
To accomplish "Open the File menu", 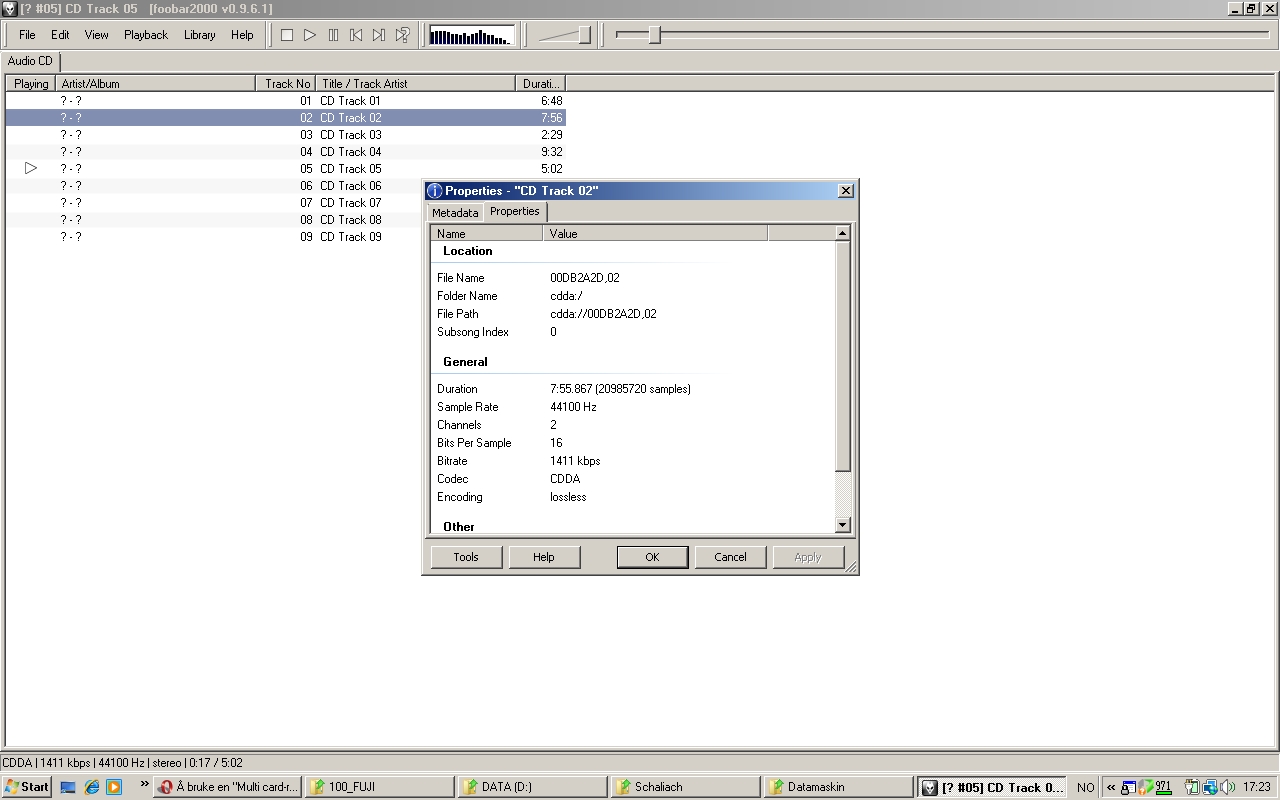I will [27, 35].
